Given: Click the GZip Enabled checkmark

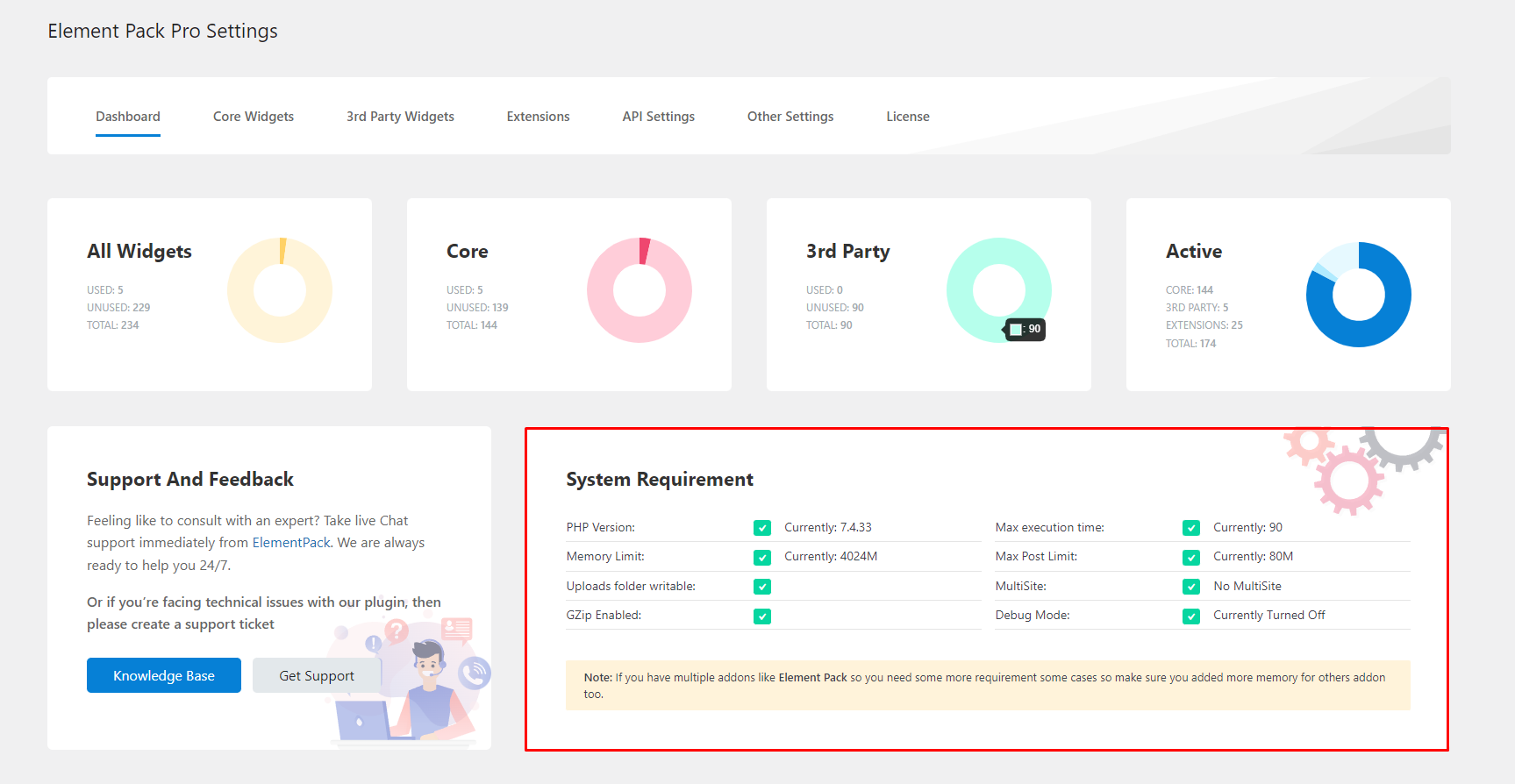Looking at the screenshot, I should pyautogui.click(x=762, y=616).
